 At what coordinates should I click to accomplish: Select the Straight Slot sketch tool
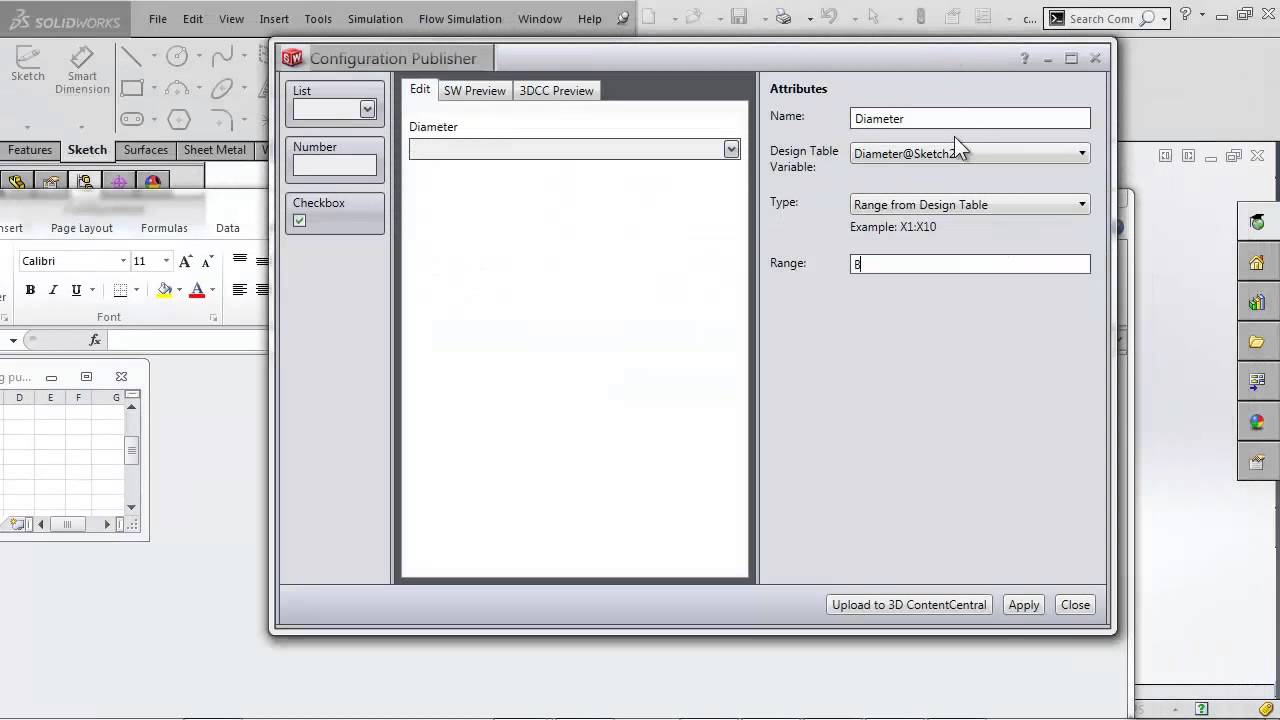click(131, 120)
